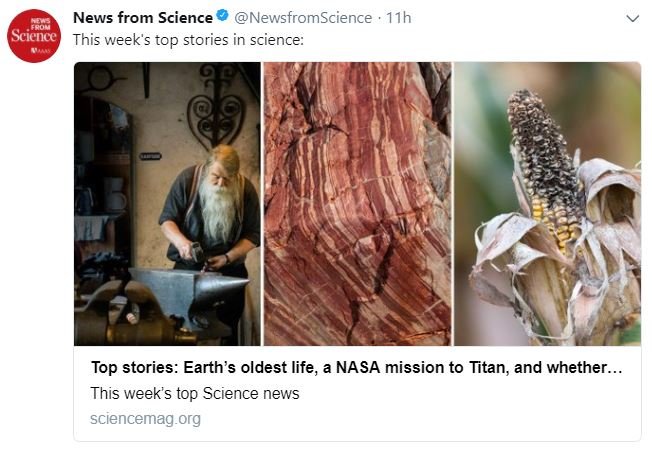The height and width of the screenshot is (450, 652).
Task: Open tweet options caret menu
Action: (631, 18)
